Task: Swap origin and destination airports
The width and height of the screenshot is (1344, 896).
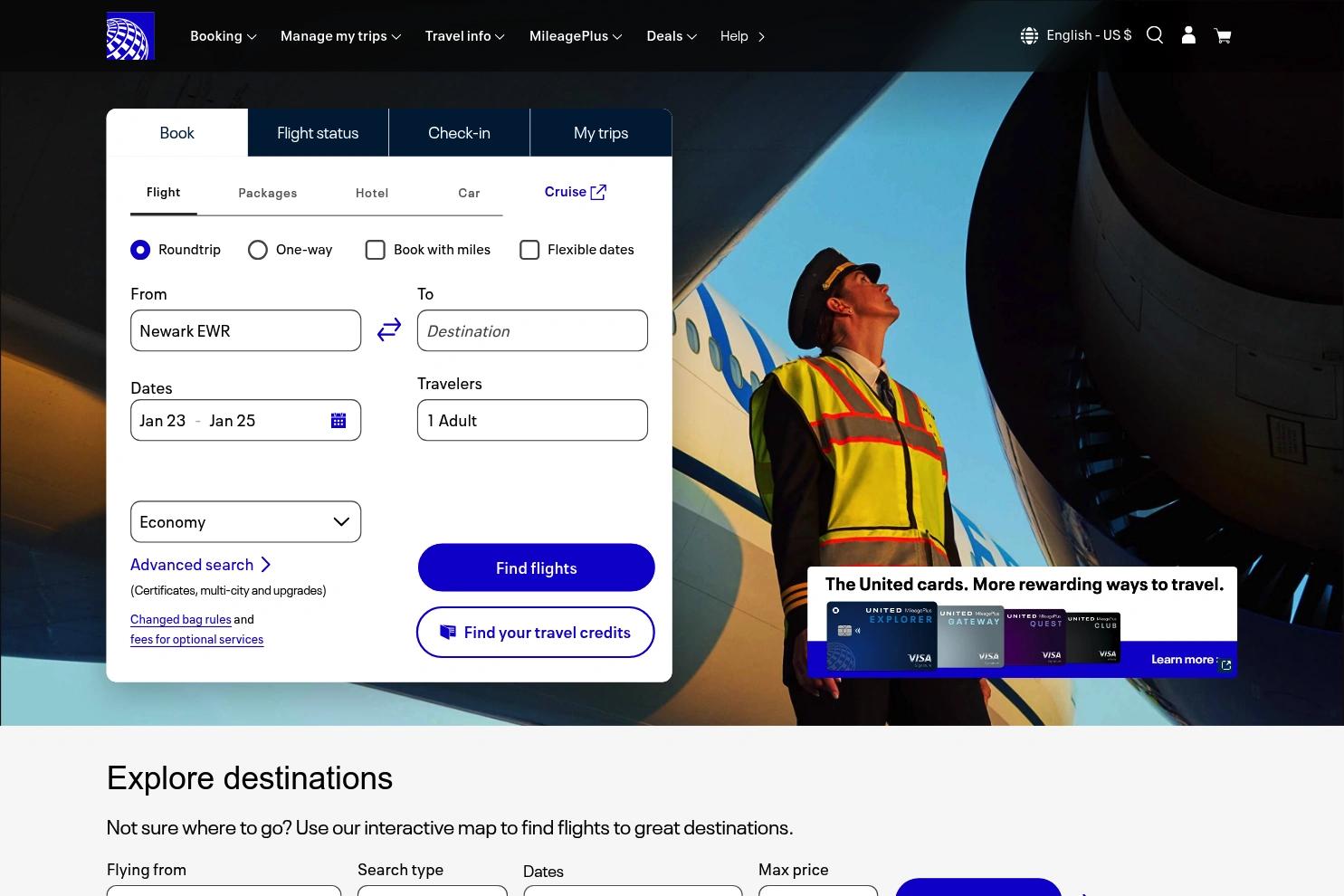Action: click(x=389, y=330)
